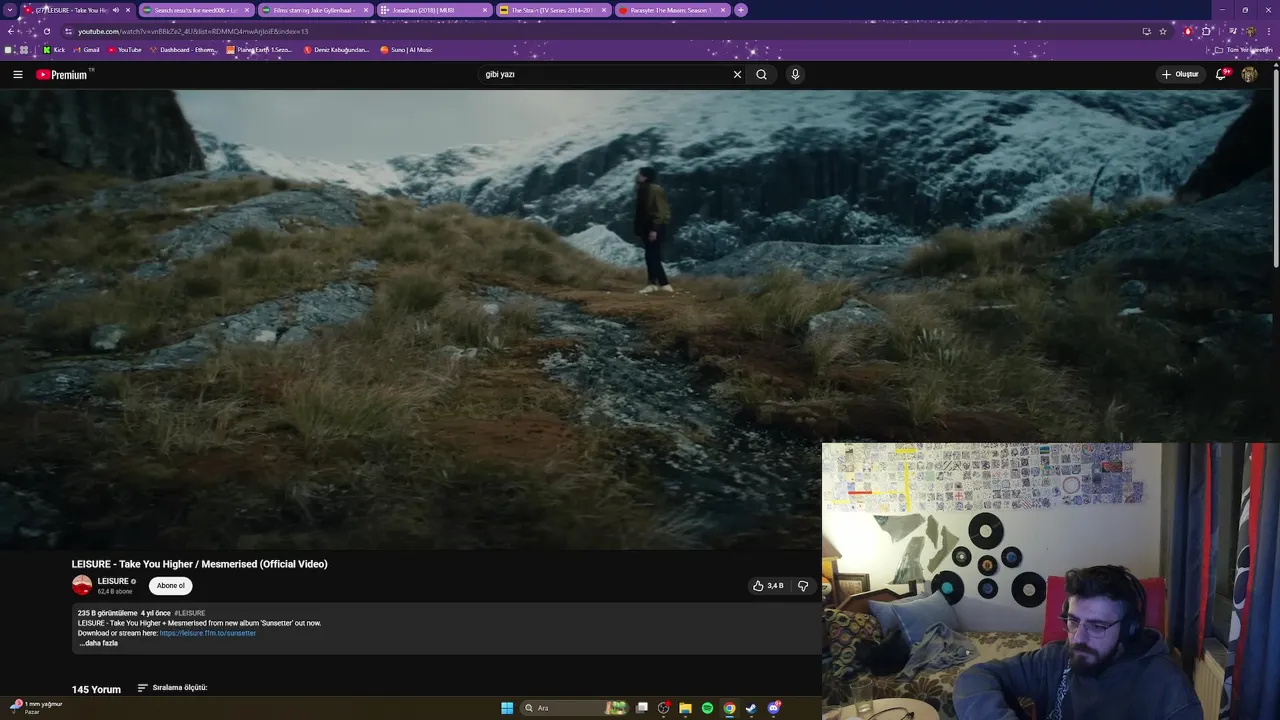Bookmark this page with the star icon

coord(1163,31)
